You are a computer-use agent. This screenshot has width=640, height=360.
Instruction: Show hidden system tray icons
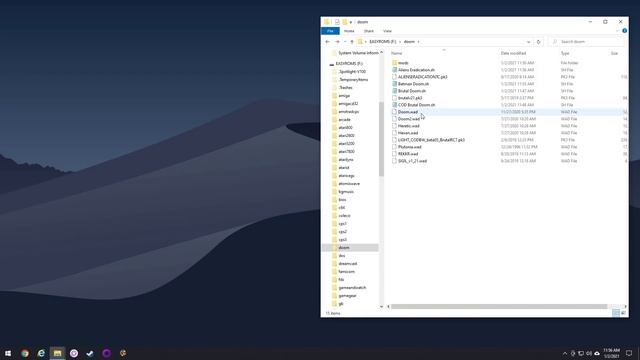pos(565,353)
